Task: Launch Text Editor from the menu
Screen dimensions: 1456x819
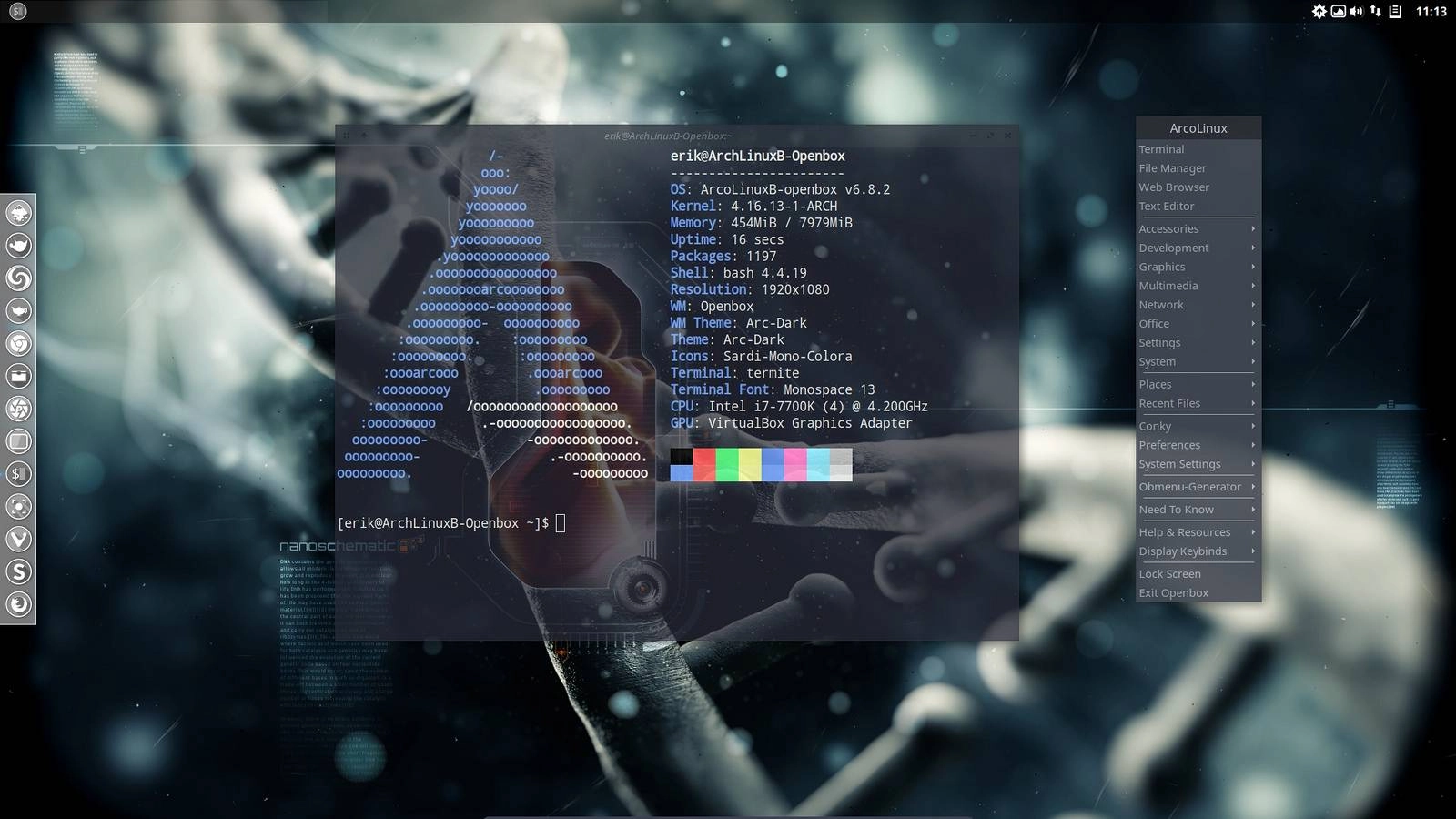Action: pos(1198,207)
